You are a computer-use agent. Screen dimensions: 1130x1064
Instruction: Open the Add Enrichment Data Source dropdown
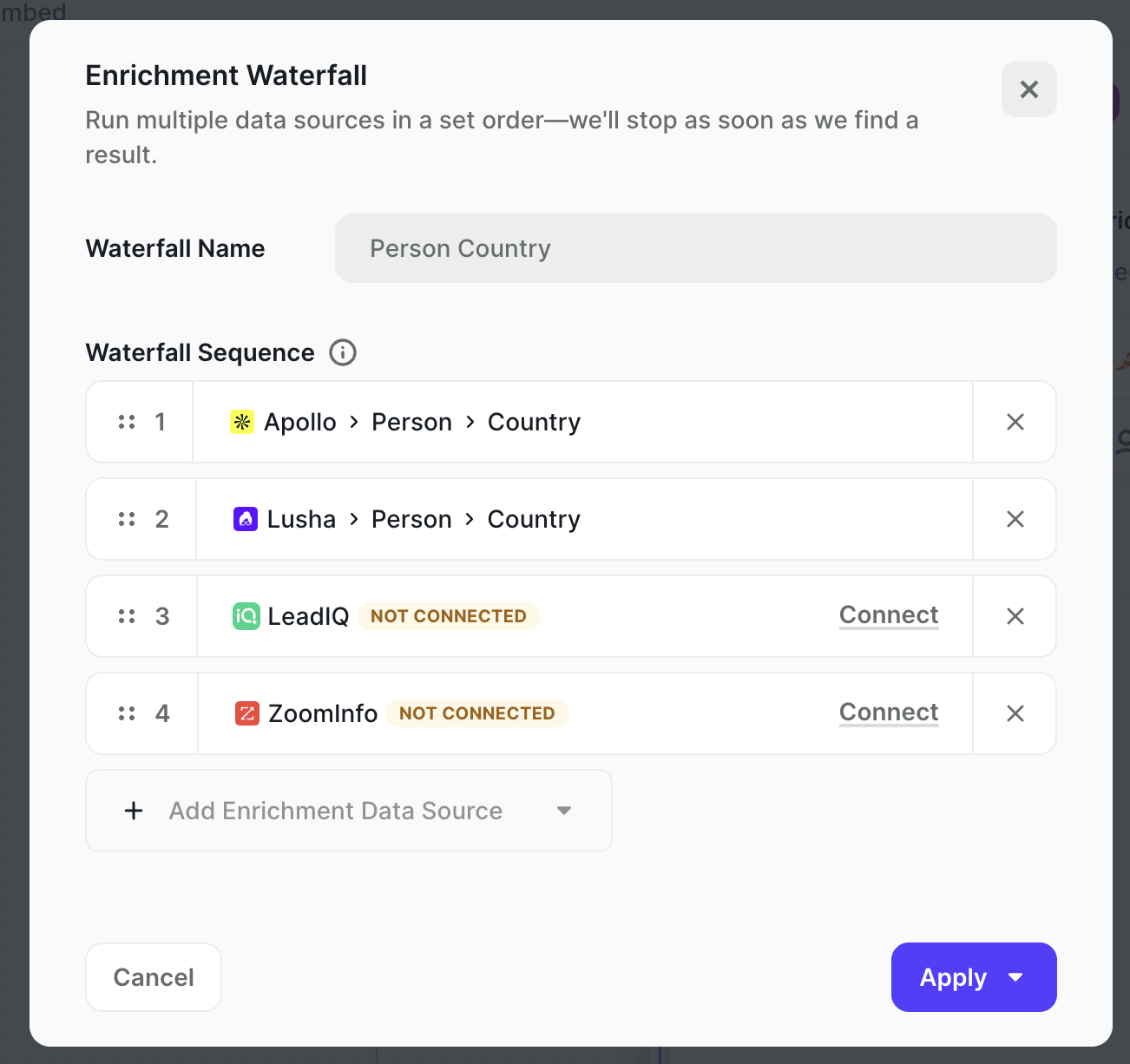[x=347, y=811]
